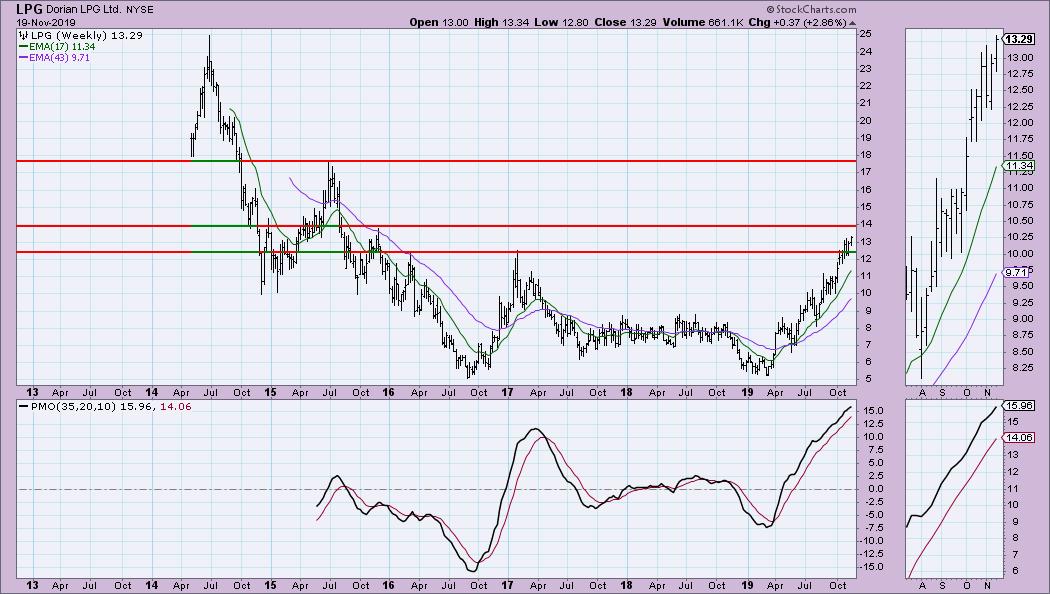Click the EMA(43) 9.71 legend entry
This screenshot has width=1050, height=594.
tap(59, 58)
